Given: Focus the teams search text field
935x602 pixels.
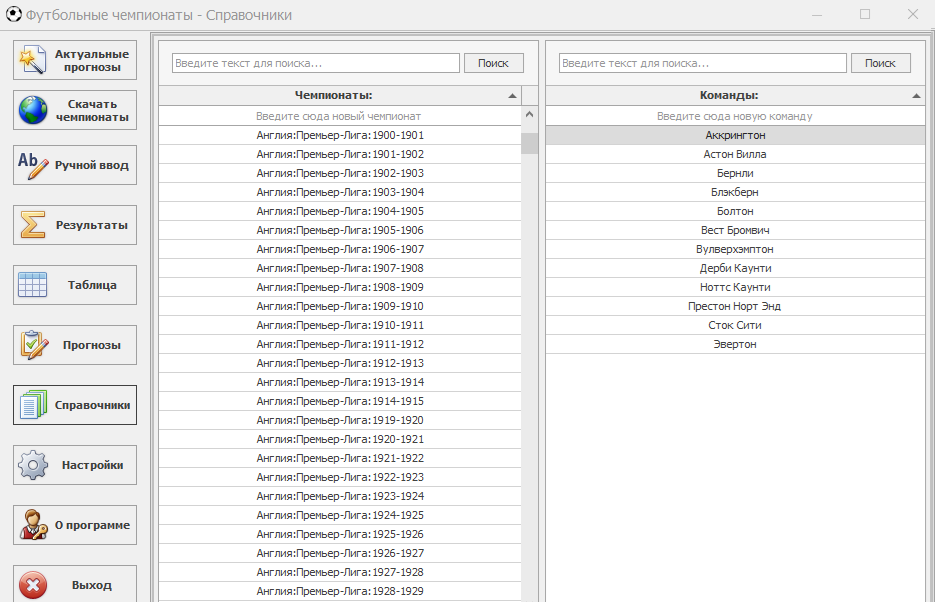Looking at the screenshot, I should point(702,63).
